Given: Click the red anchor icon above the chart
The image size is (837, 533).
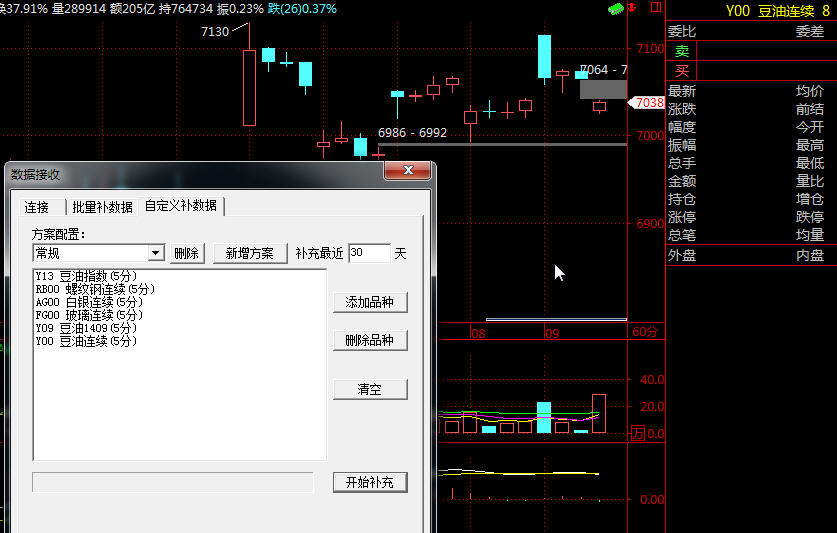Looking at the screenshot, I should 632,7.
